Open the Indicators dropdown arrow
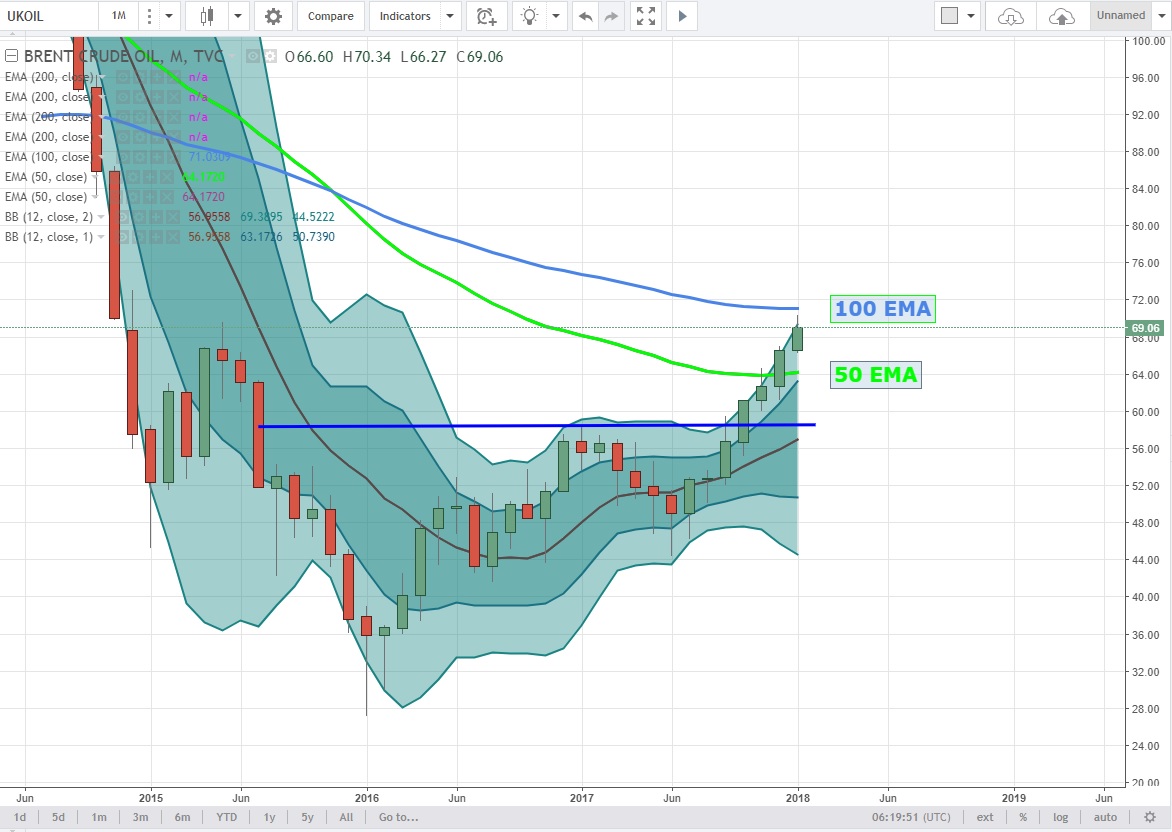 [x=450, y=16]
